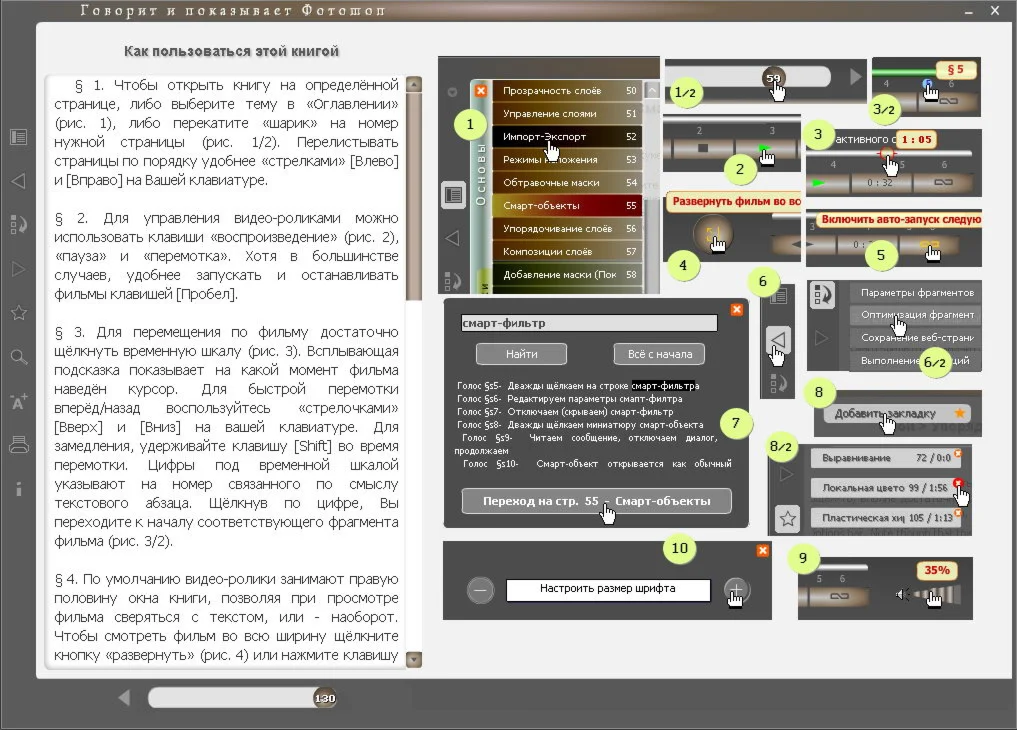Image resolution: width=1017 pixels, height=730 pixels.
Task: Click the printer icon in left sidebar
Action: click(19, 445)
